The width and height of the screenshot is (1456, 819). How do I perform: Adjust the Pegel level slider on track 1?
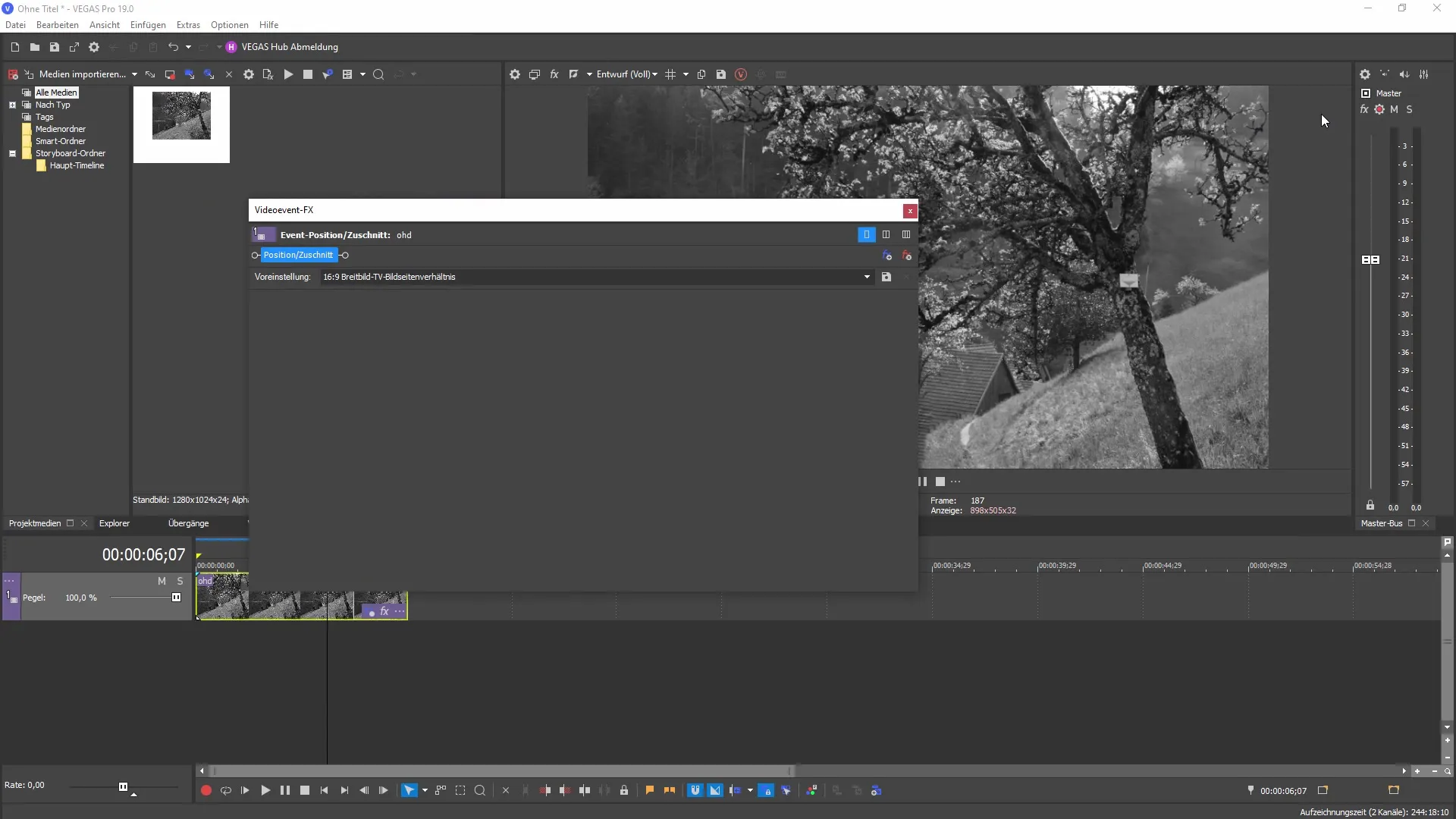click(x=176, y=598)
